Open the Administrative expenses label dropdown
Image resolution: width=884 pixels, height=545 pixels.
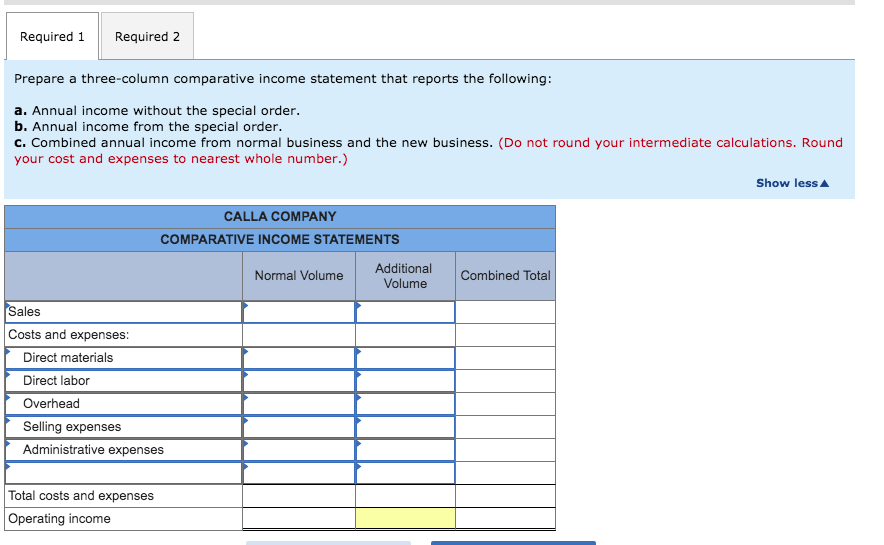tap(123, 450)
